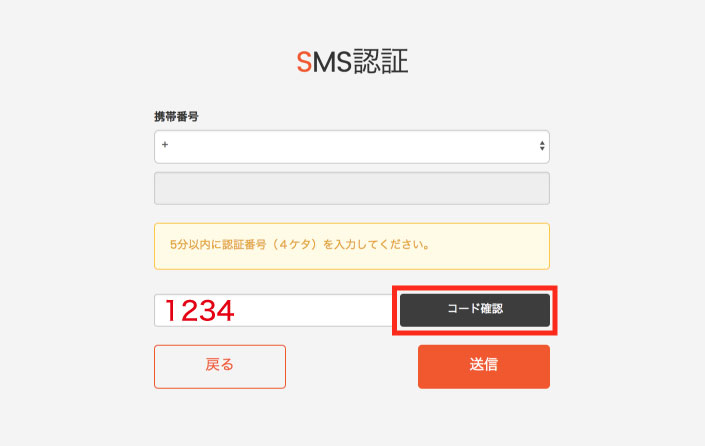Image resolution: width=705 pixels, height=446 pixels.
Task: Go back using the 戻る button
Action: [x=220, y=366]
